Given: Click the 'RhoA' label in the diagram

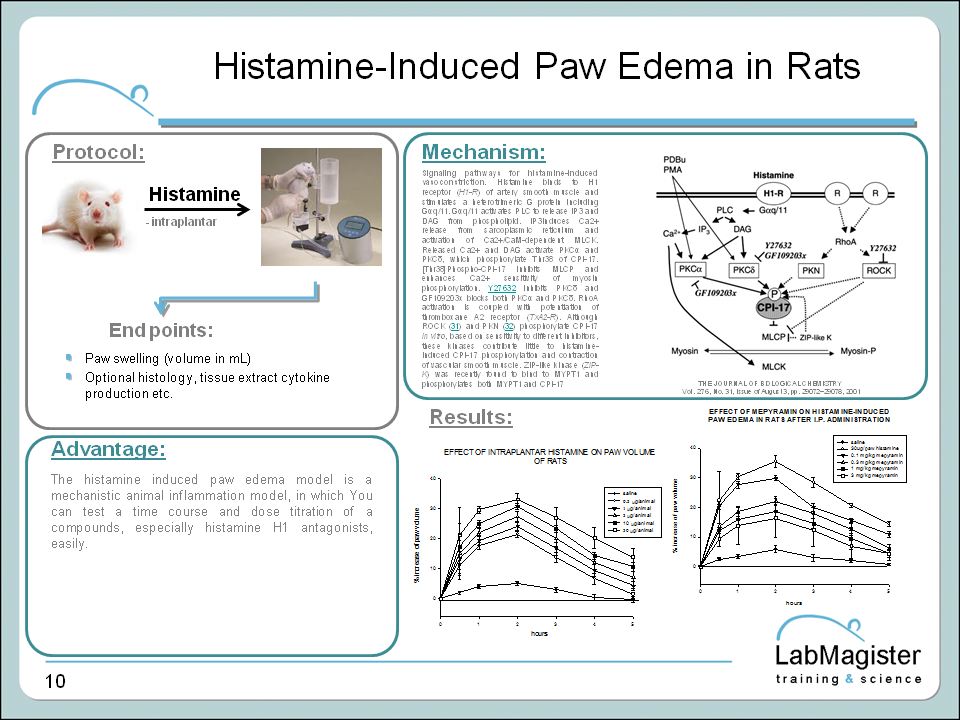Looking at the screenshot, I should tap(846, 242).
